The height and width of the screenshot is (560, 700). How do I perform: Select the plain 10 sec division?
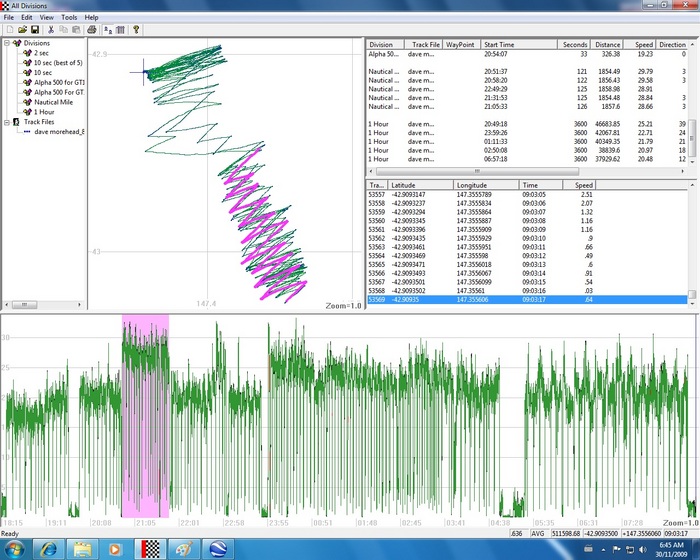(43, 72)
